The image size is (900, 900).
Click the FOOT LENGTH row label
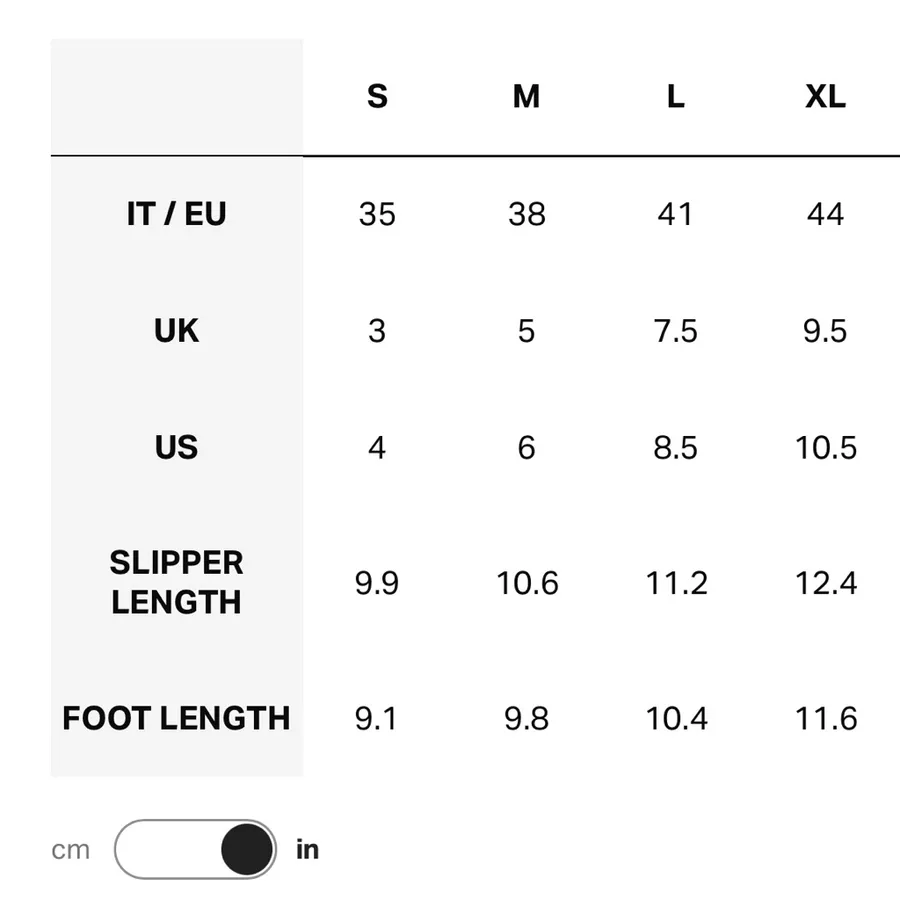(177, 718)
